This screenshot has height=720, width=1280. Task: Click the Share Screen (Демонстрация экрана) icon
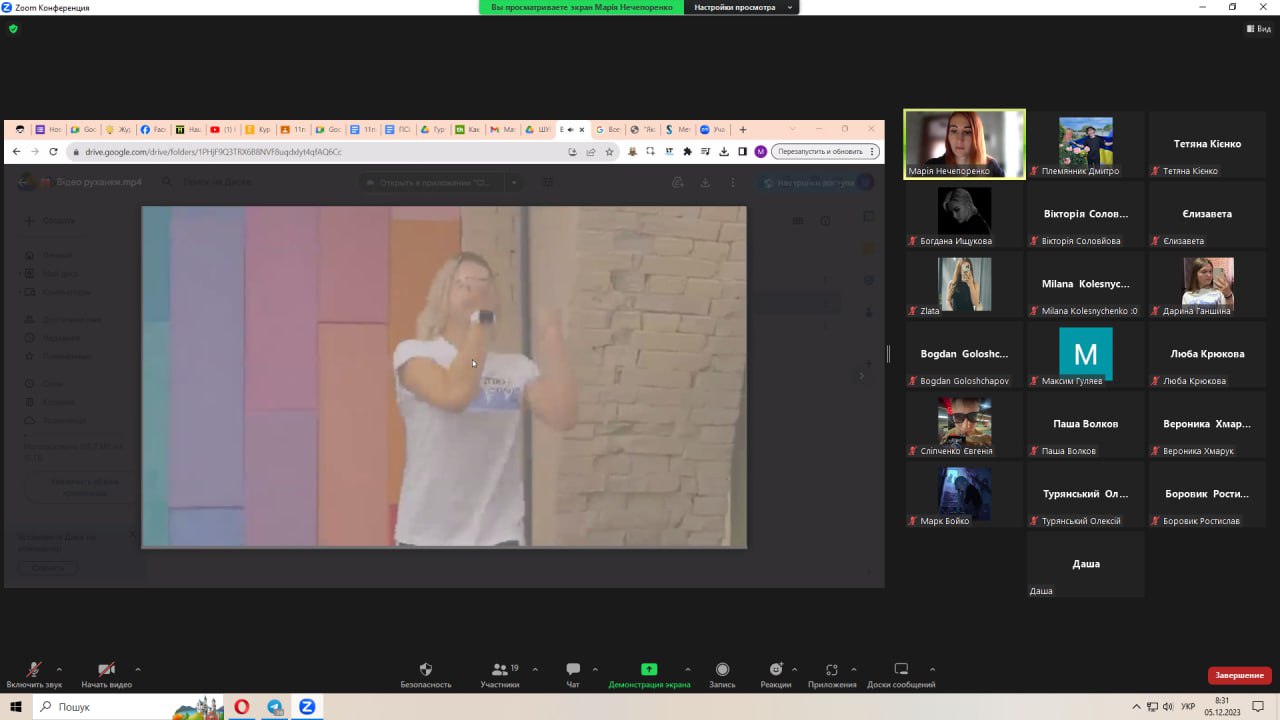(649, 670)
